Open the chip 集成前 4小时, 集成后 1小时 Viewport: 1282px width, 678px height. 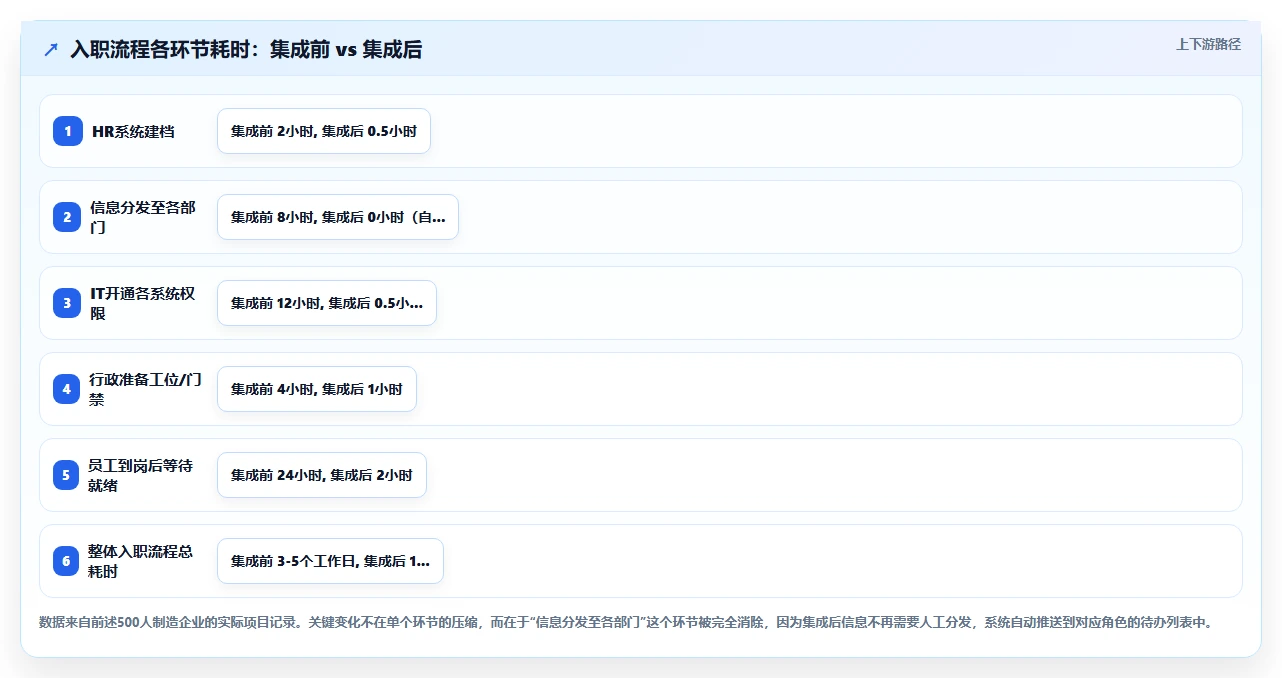[x=317, y=389]
